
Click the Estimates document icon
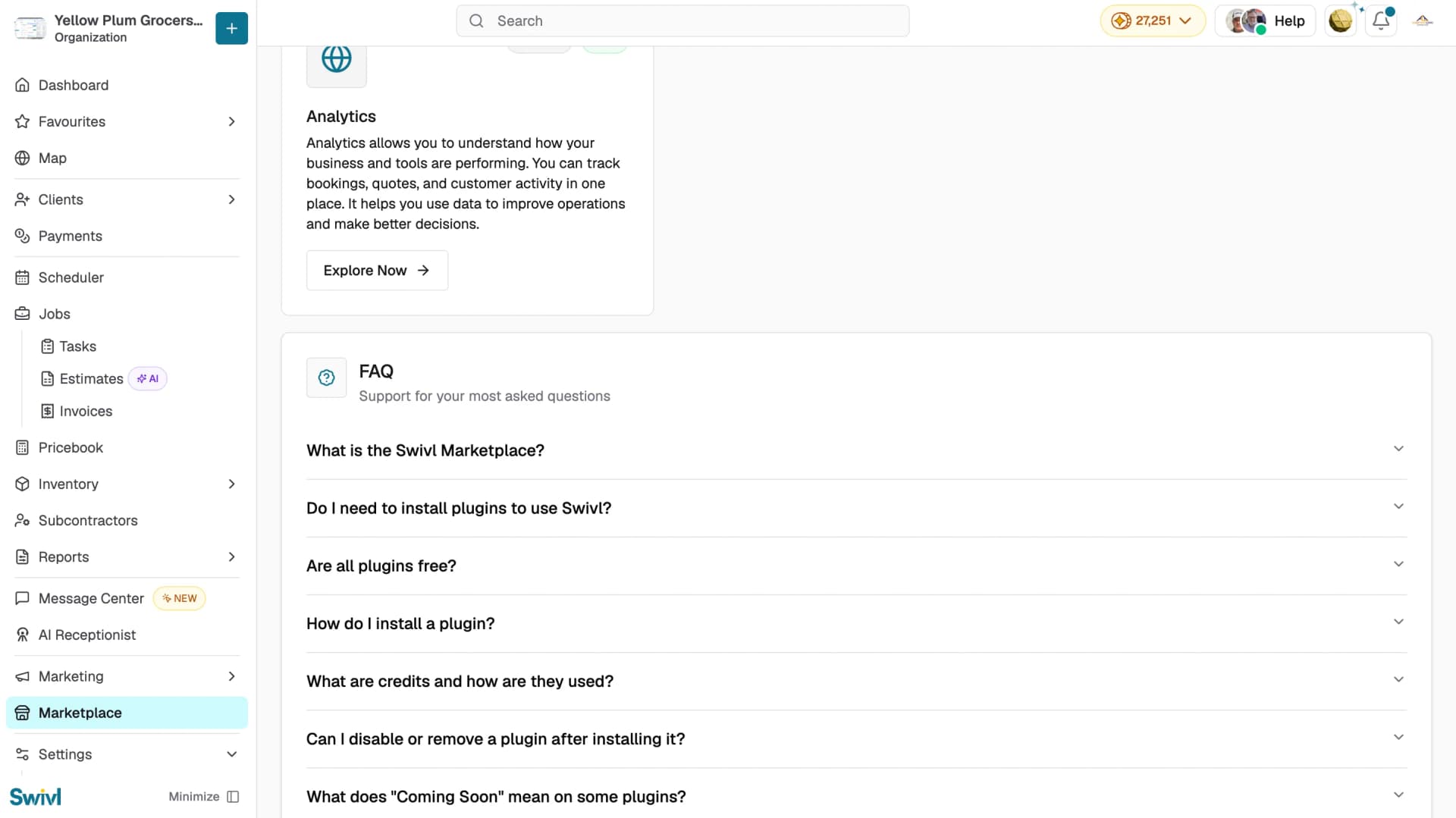[48, 379]
